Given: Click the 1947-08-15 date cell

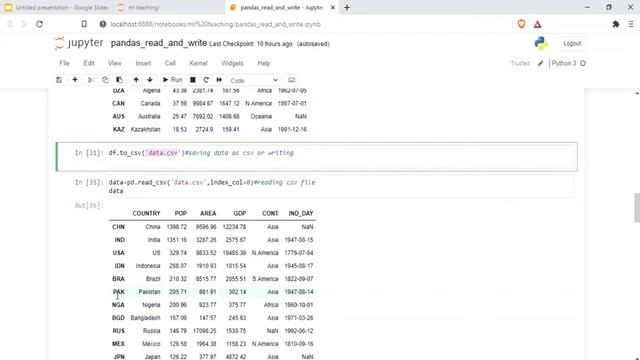Looking at the screenshot, I should tap(299, 240).
